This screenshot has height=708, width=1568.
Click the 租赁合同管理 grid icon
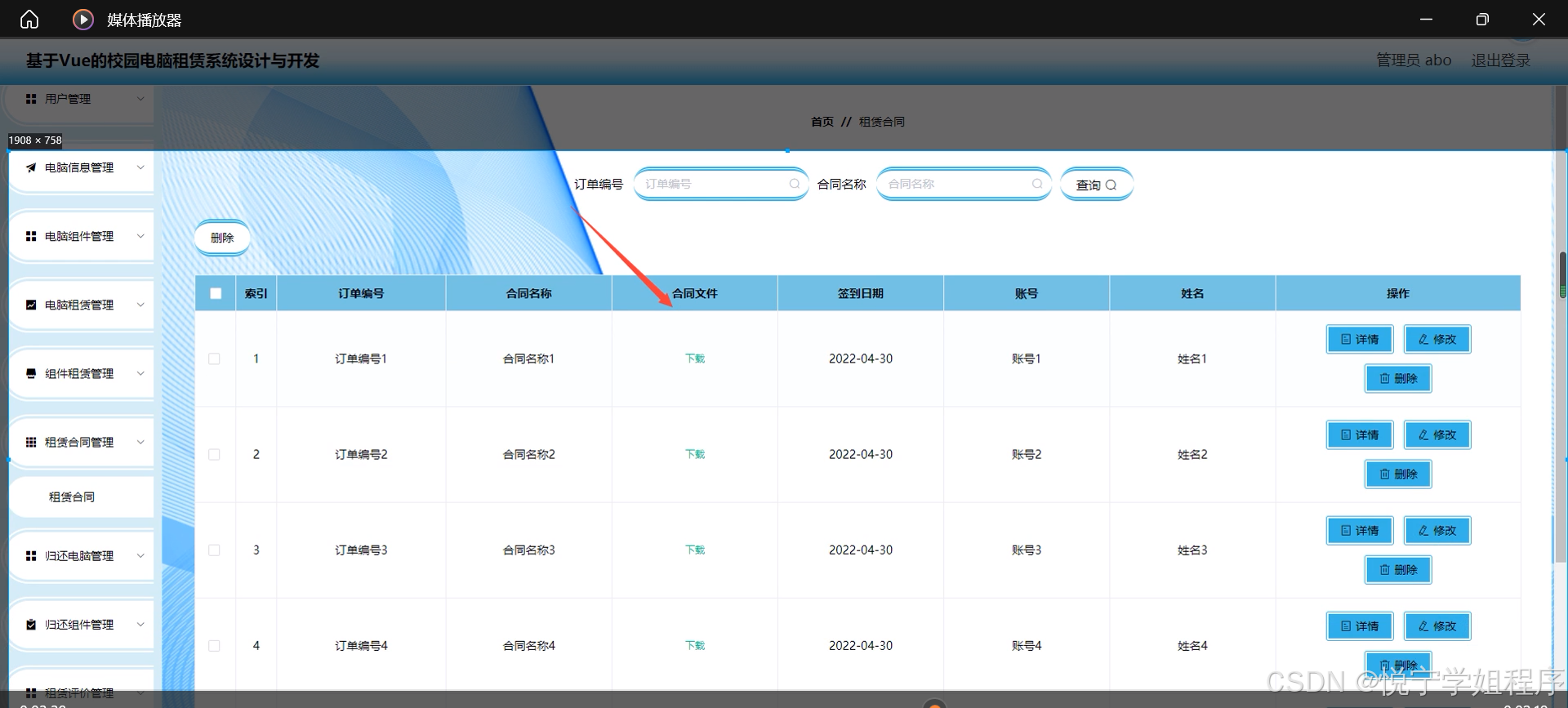click(31, 442)
